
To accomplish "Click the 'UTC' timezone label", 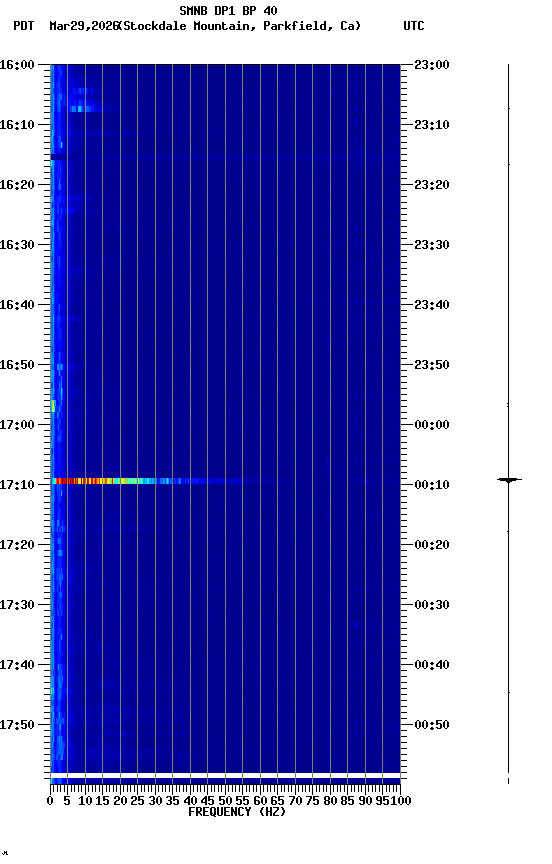I will (x=414, y=26).
